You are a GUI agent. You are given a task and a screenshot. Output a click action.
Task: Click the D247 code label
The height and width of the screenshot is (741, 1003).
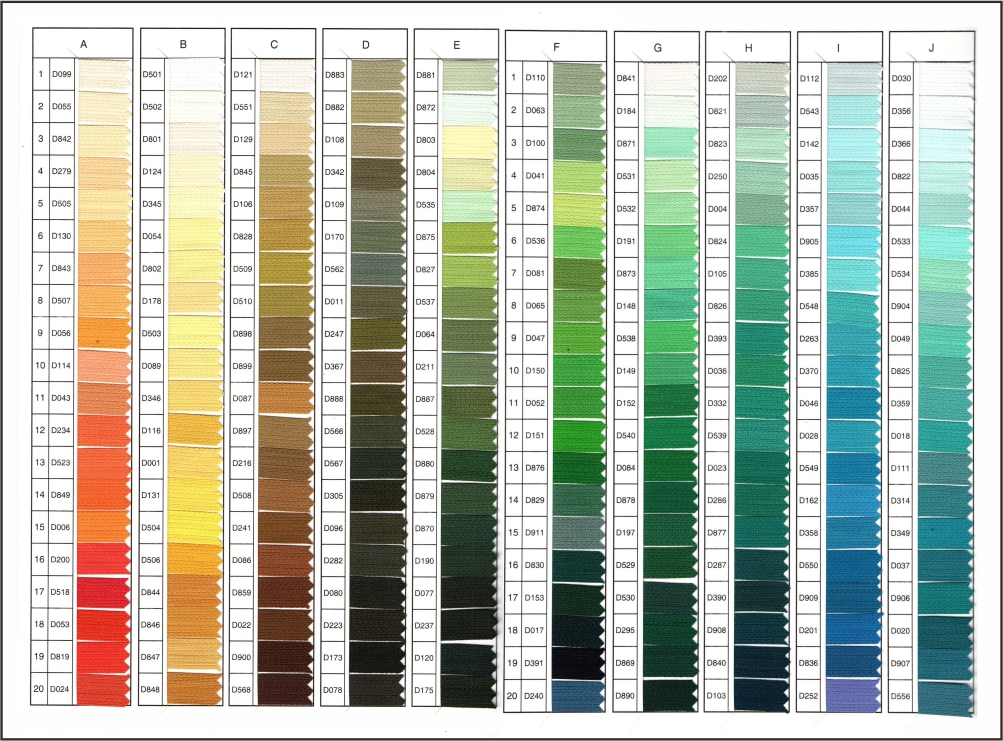pos(334,334)
